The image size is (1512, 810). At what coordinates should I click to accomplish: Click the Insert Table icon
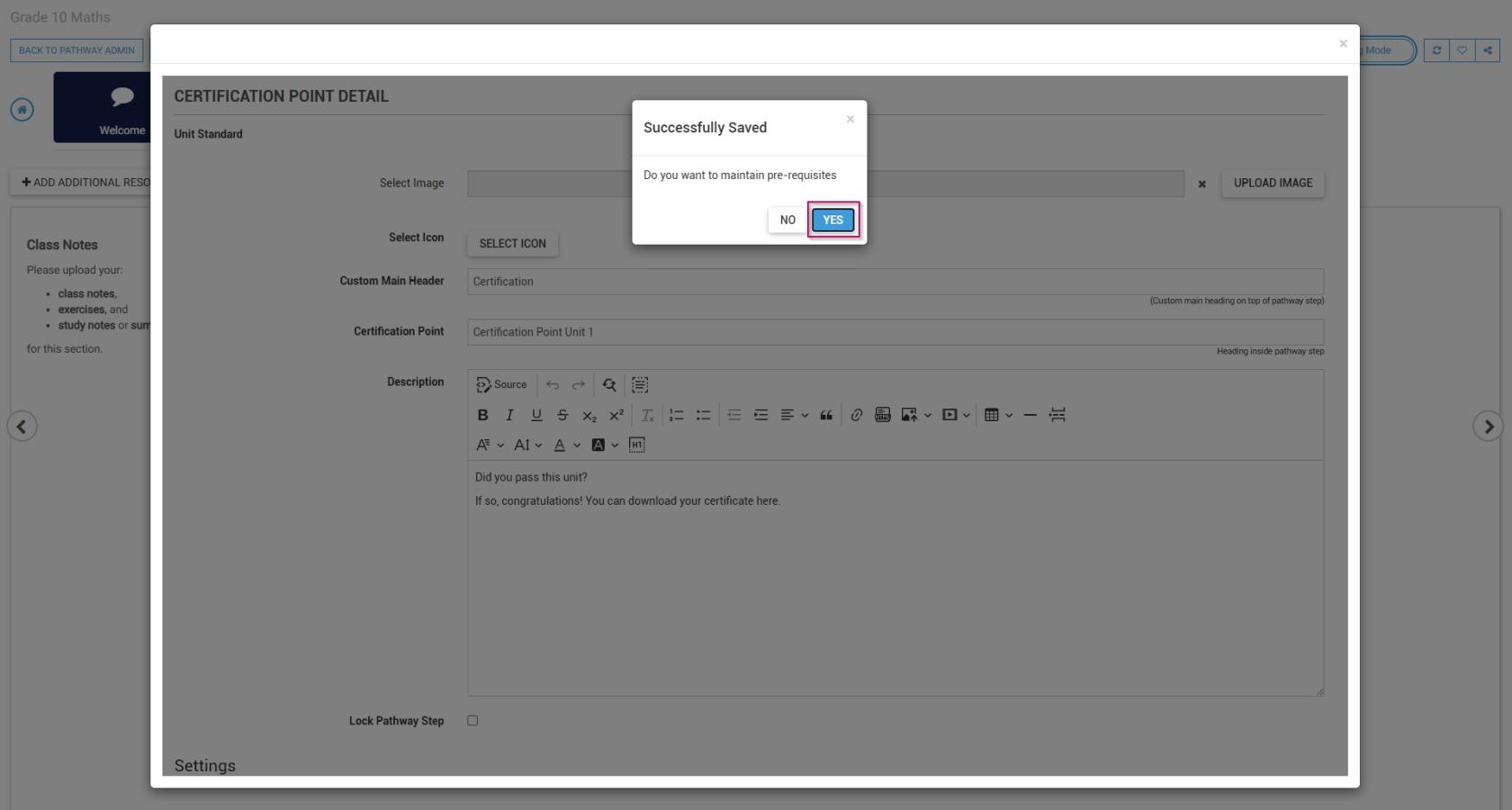coord(992,415)
